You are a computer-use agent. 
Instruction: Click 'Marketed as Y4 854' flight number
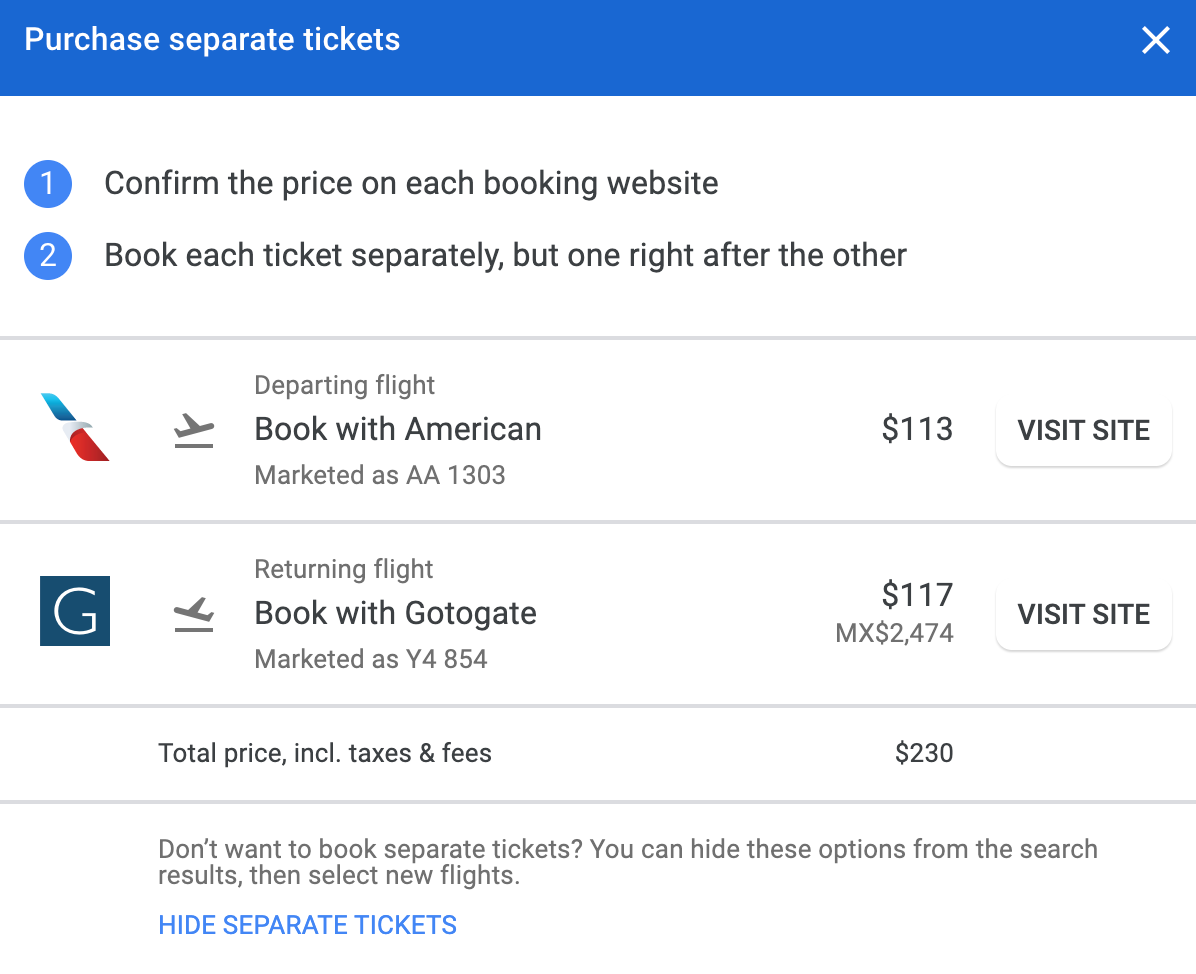point(371,659)
